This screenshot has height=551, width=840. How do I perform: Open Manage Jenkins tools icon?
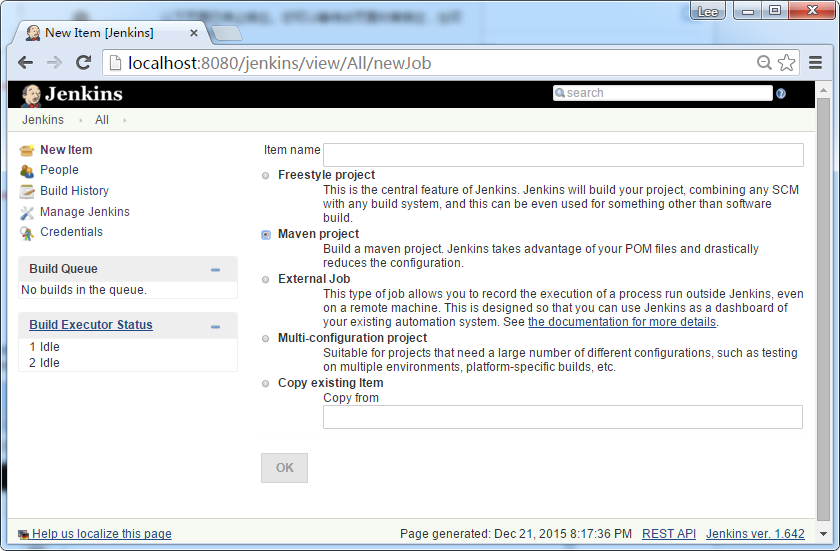pyautogui.click(x=27, y=212)
